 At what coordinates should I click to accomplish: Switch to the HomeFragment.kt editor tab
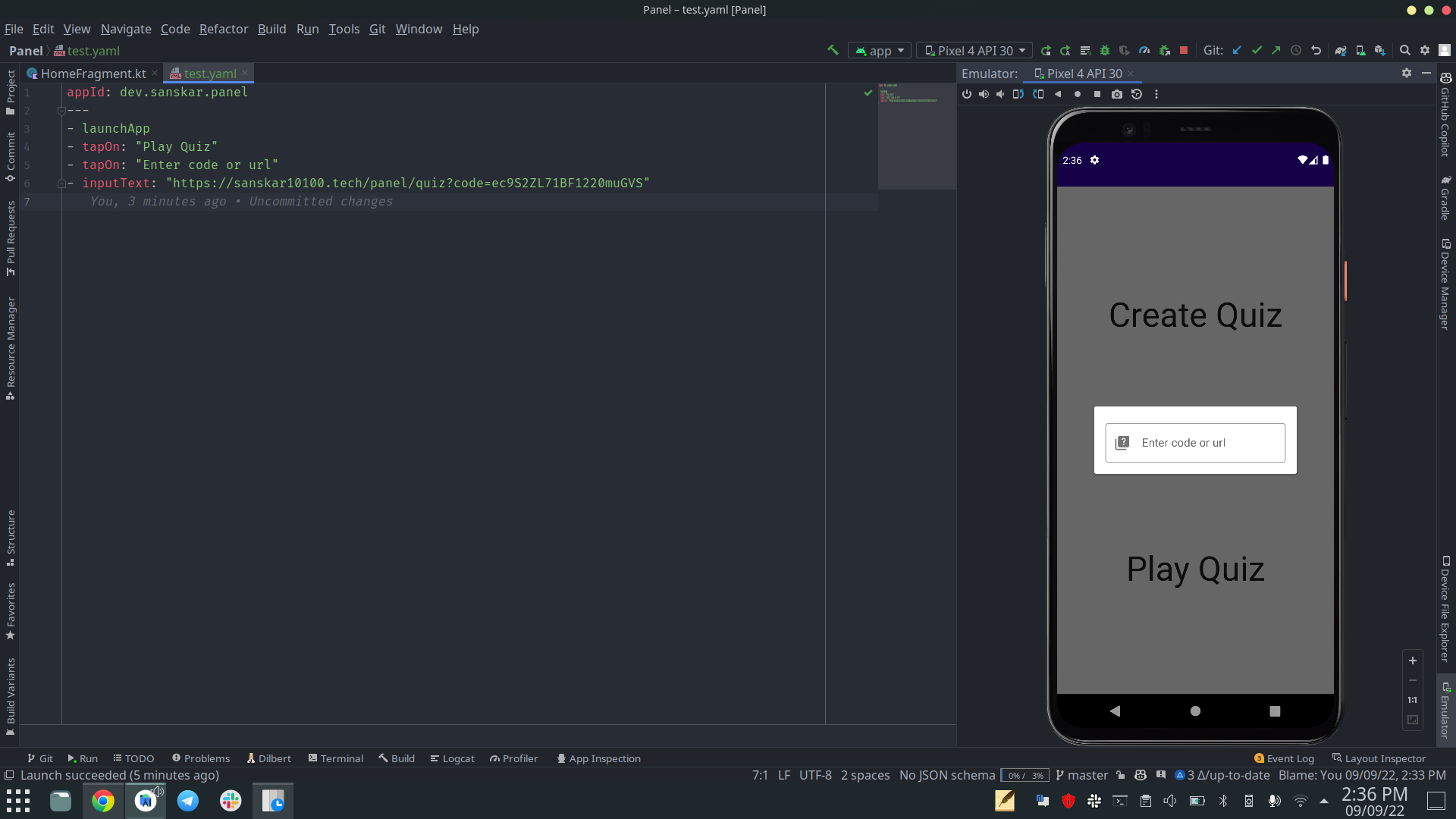pyautogui.click(x=93, y=74)
